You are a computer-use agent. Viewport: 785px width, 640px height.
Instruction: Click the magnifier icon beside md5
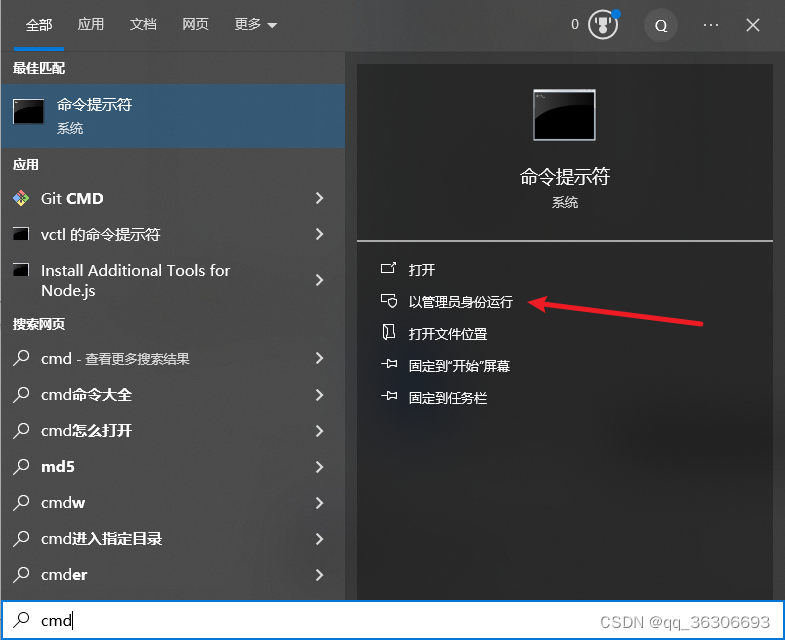(21, 466)
